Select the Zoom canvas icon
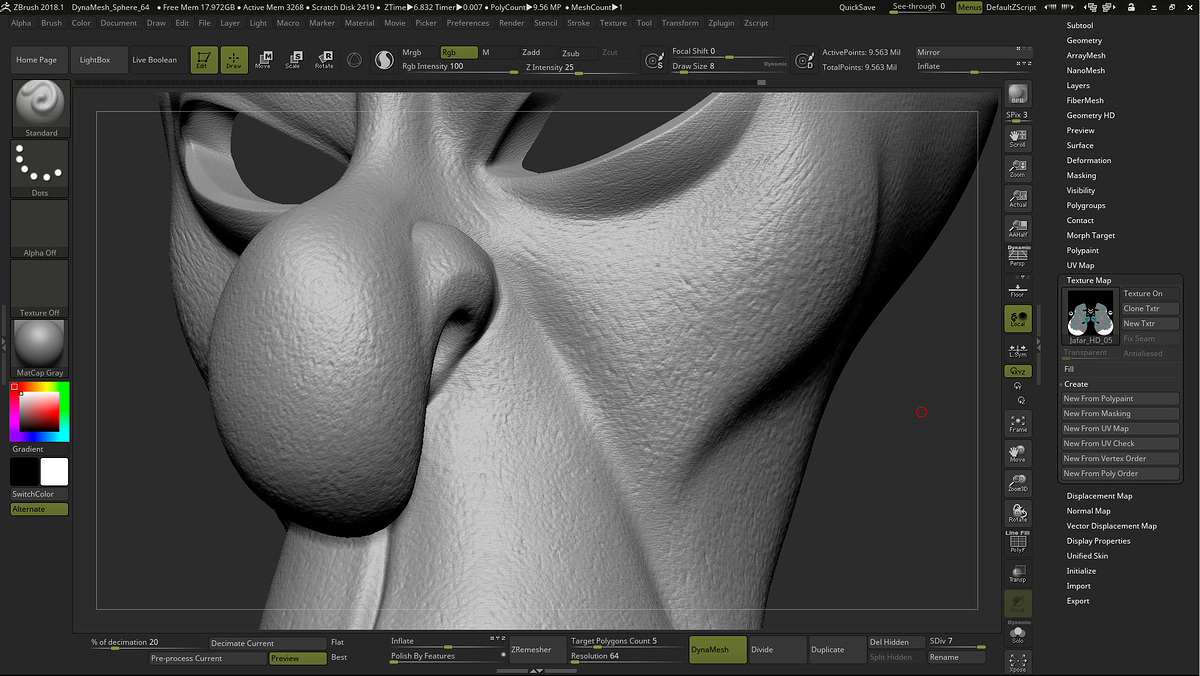 [x=1018, y=168]
